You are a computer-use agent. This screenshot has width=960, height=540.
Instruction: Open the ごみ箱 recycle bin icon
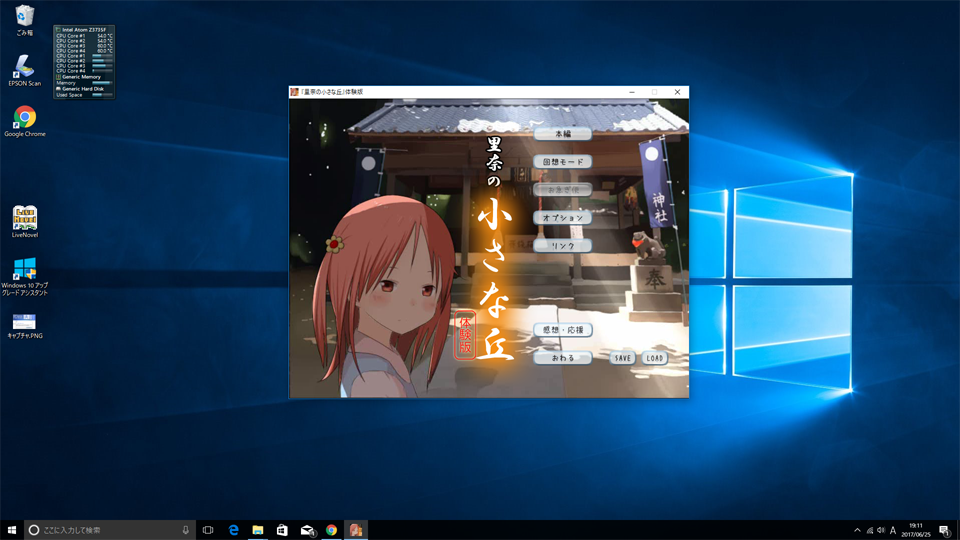24,20
